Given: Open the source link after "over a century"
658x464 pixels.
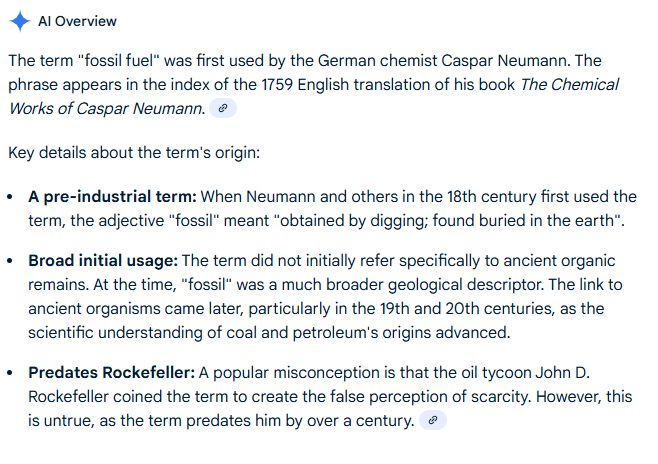Looking at the screenshot, I should (432, 421).
